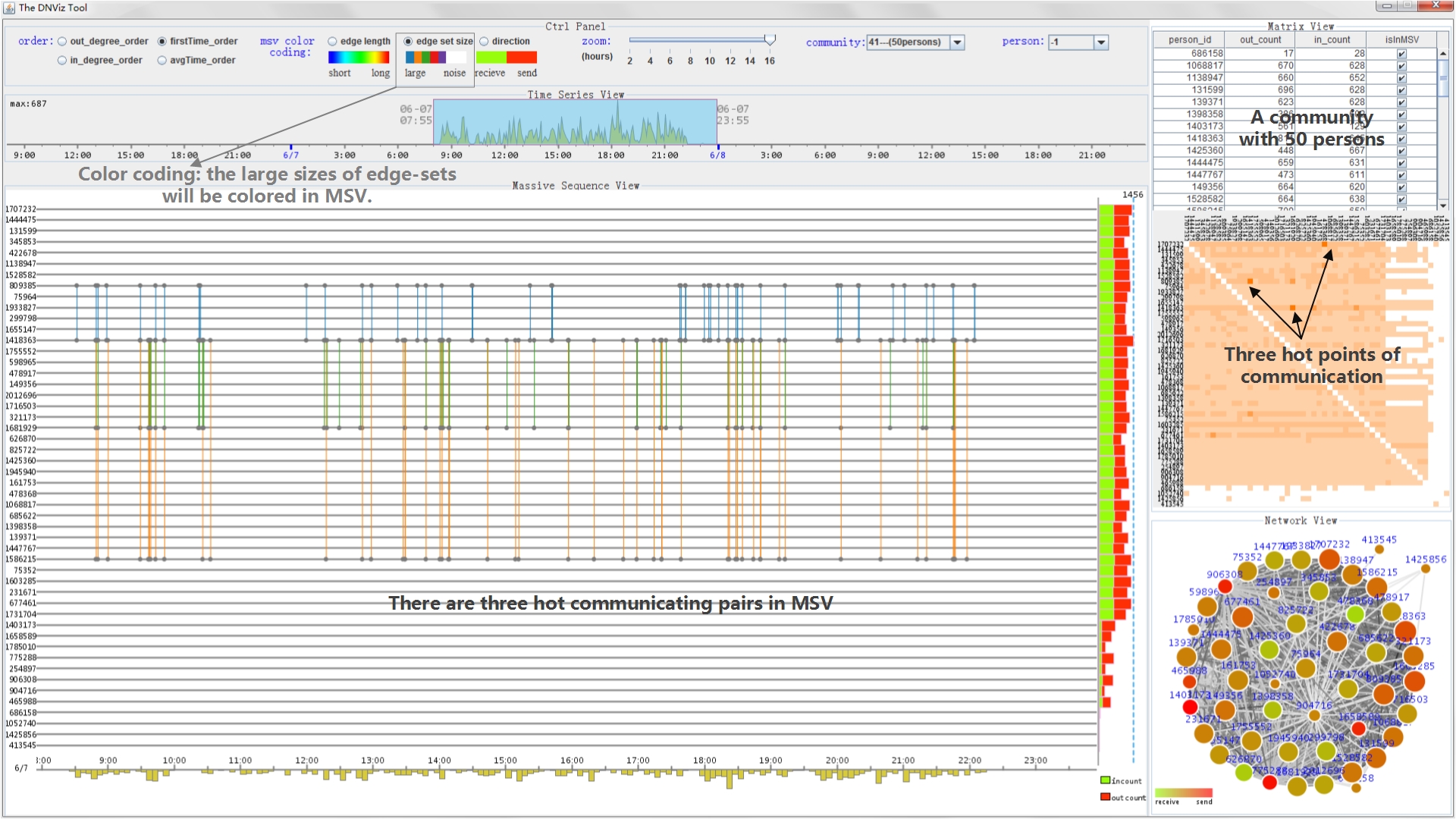Click in_count cell 652 for person 1138947
Image resolution: width=1456 pixels, height=819 pixels.
click(x=1332, y=78)
